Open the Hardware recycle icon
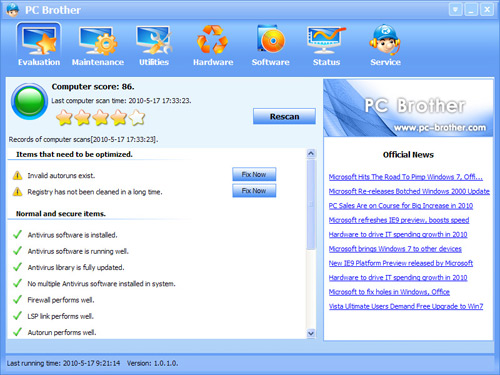This screenshot has width=500, height=375. tap(213, 40)
